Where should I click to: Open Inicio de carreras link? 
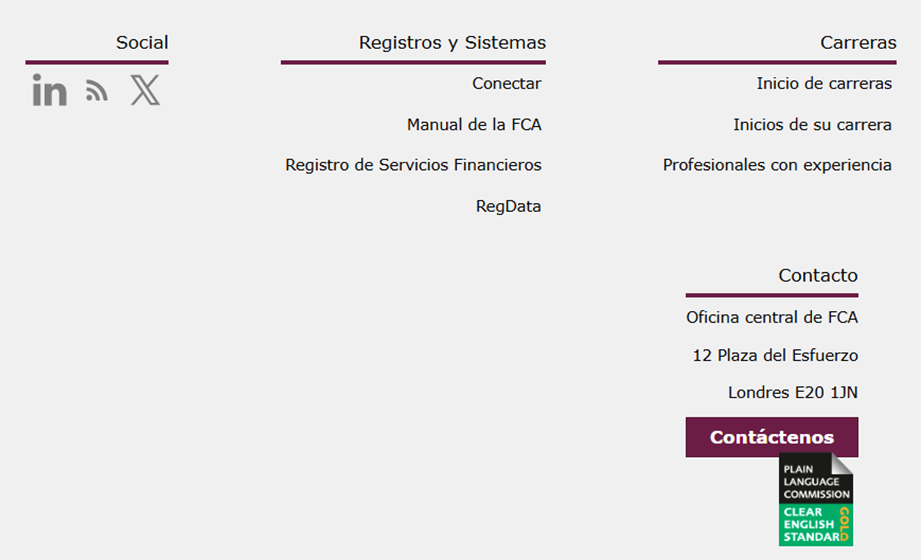coord(824,84)
